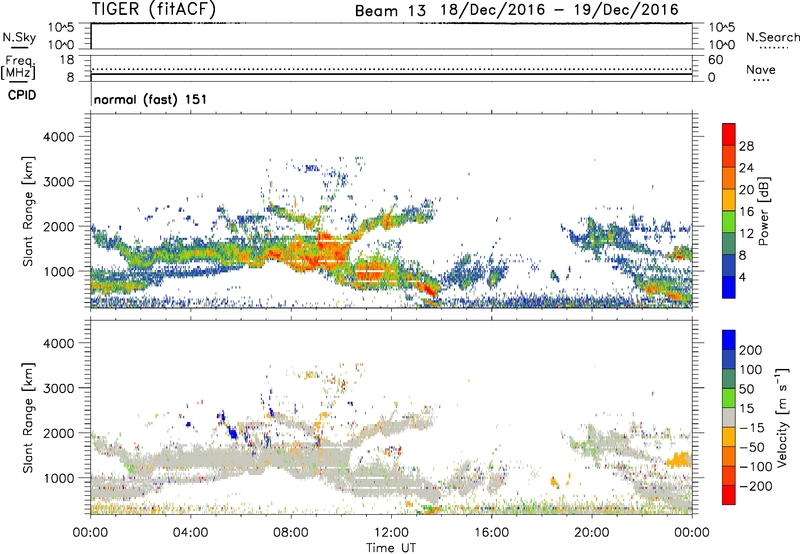Click the "12:00" time axis label
Image resolution: width=800 pixels, height=554 pixels.
(391, 533)
